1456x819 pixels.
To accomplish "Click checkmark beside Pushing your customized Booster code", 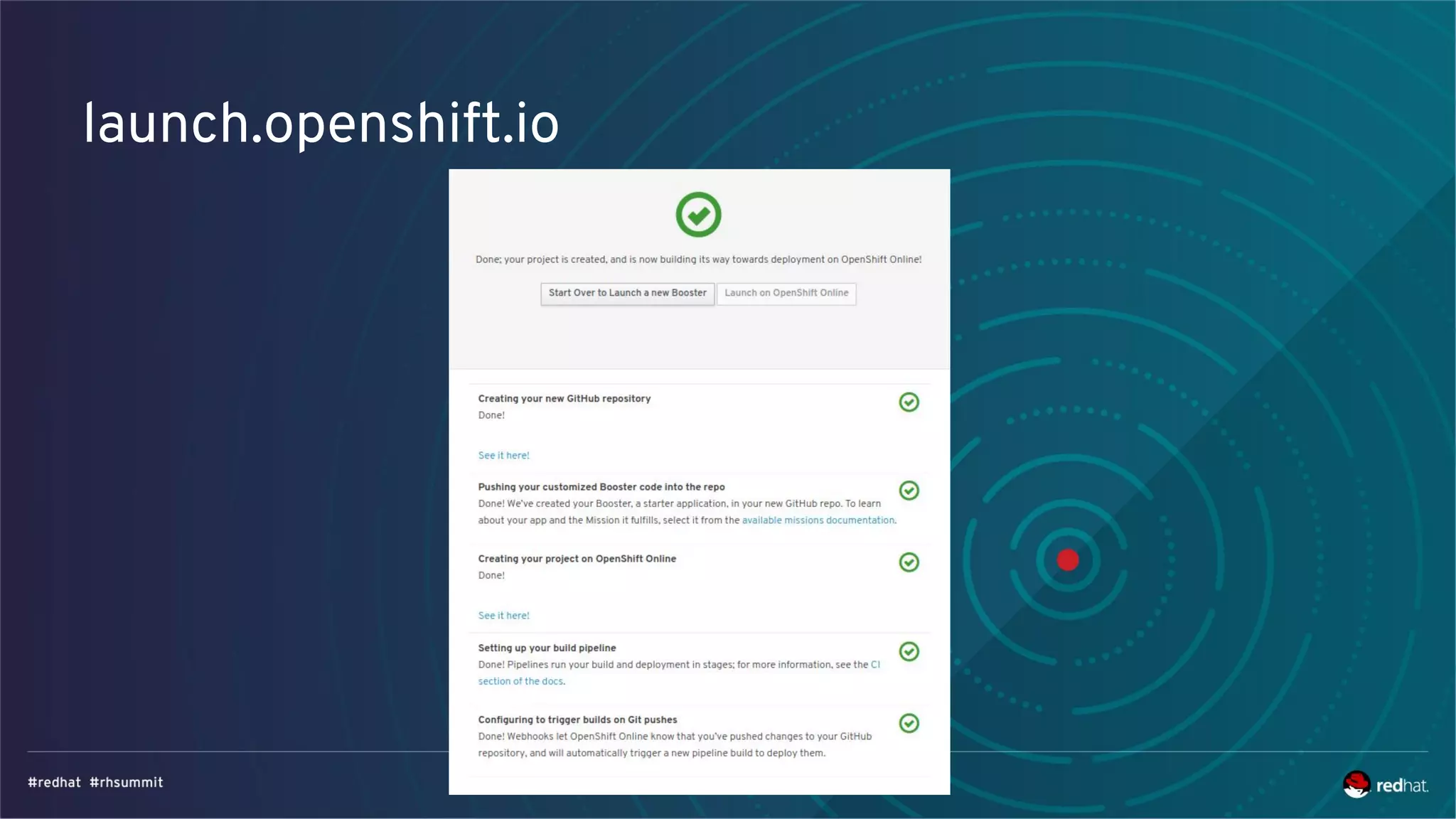I will click(x=909, y=491).
